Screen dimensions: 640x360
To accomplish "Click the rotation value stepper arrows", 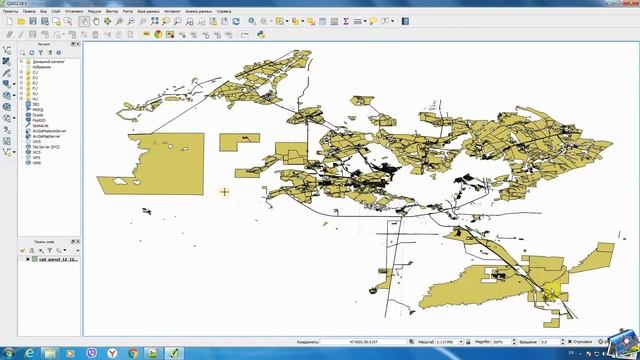I will (562, 342).
